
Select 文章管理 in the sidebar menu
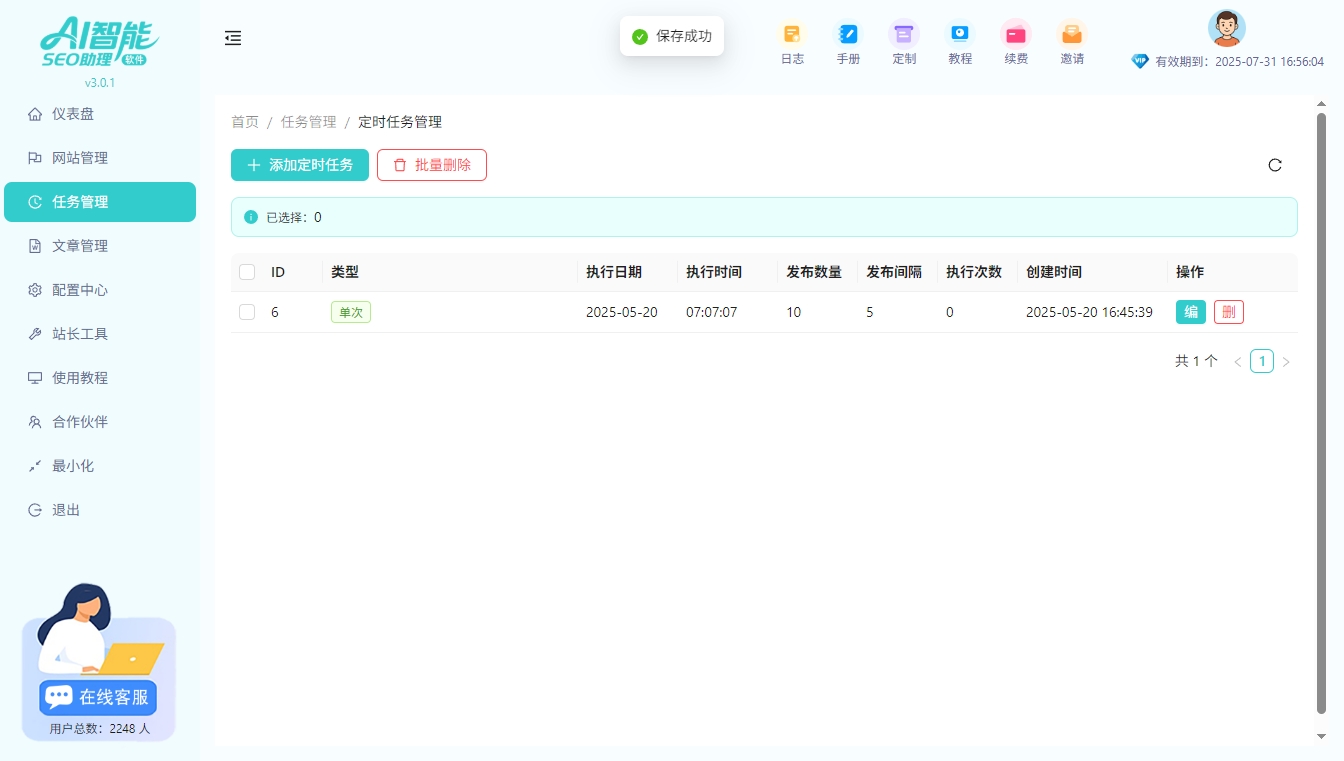pos(80,246)
